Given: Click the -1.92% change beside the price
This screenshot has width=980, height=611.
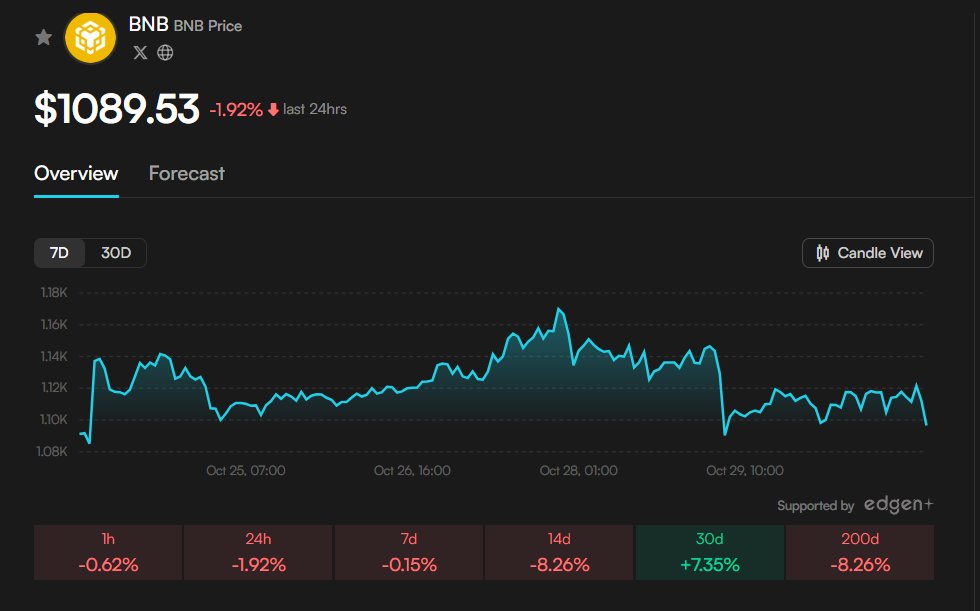Looking at the screenshot, I should pos(236,110).
